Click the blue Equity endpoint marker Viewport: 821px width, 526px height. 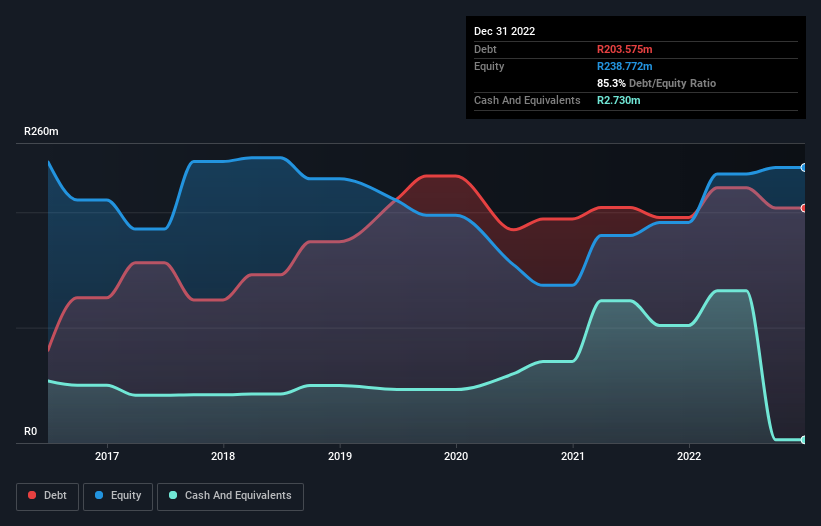[x=804, y=167]
